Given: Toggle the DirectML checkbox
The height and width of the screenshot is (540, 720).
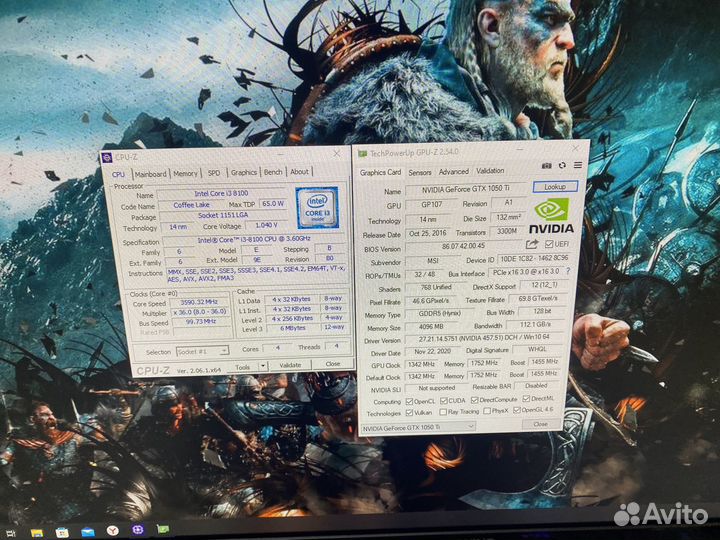Looking at the screenshot, I should [x=526, y=399].
